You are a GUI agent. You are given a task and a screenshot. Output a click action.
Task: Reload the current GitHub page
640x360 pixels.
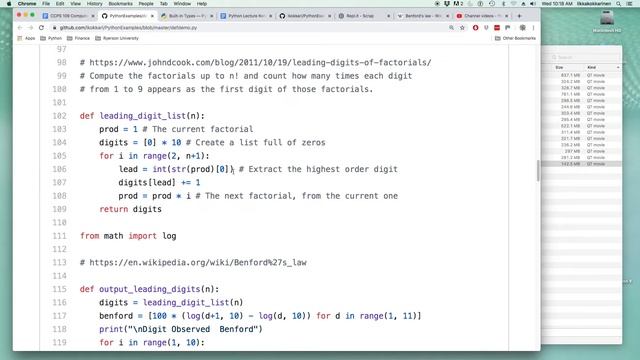click(x=41, y=28)
